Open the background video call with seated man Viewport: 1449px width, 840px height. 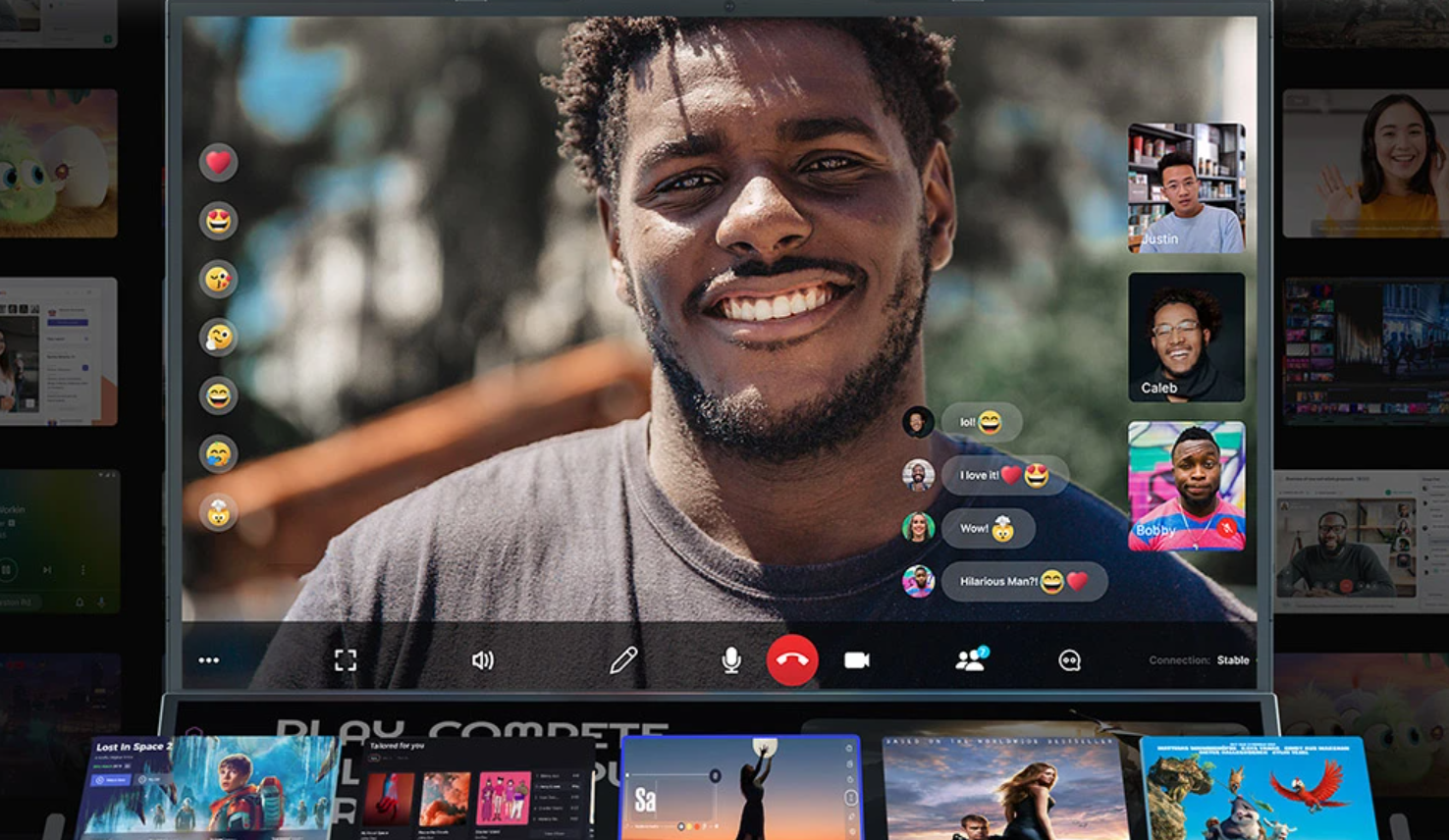[1361, 541]
